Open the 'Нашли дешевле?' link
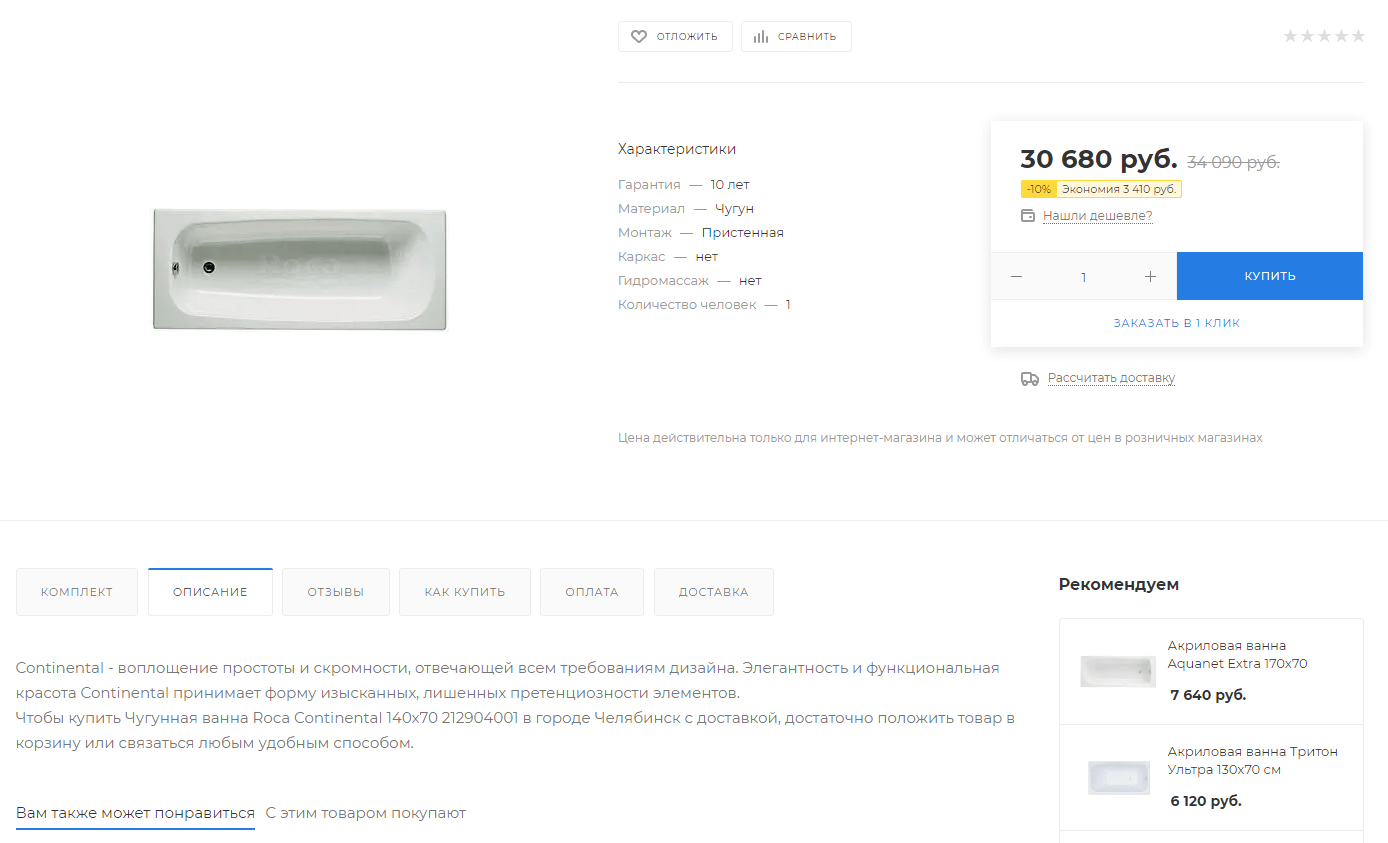The image size is (1388, 843). pos(1097,216)
